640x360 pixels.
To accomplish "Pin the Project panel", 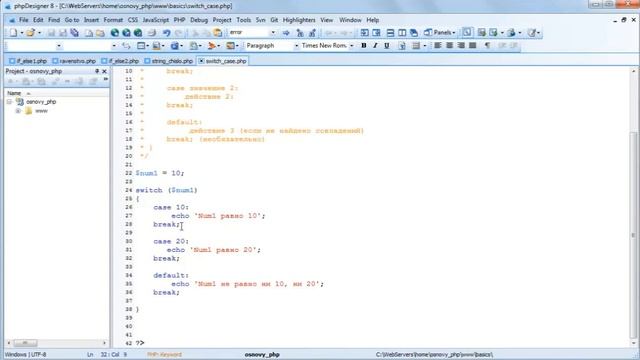I will (x=97, y=71).
